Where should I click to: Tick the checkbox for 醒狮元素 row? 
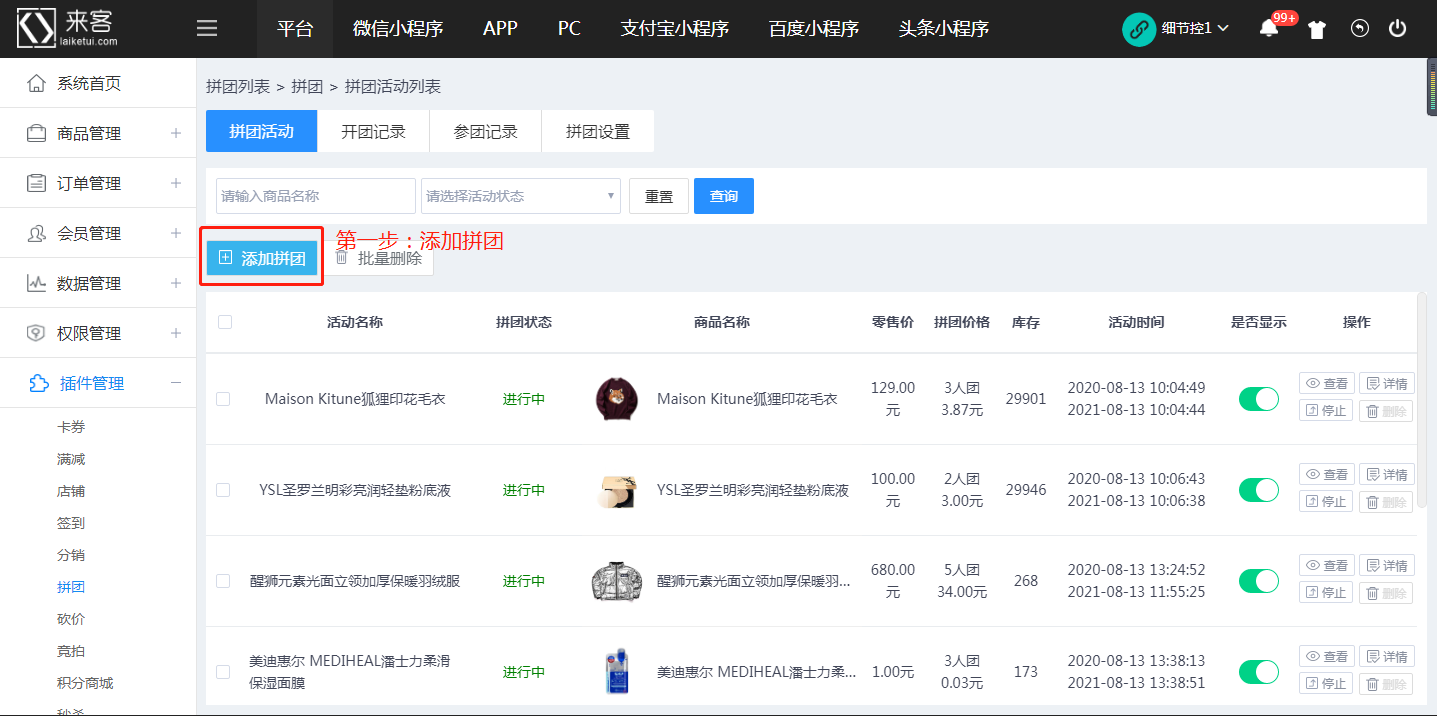point(223,581)
